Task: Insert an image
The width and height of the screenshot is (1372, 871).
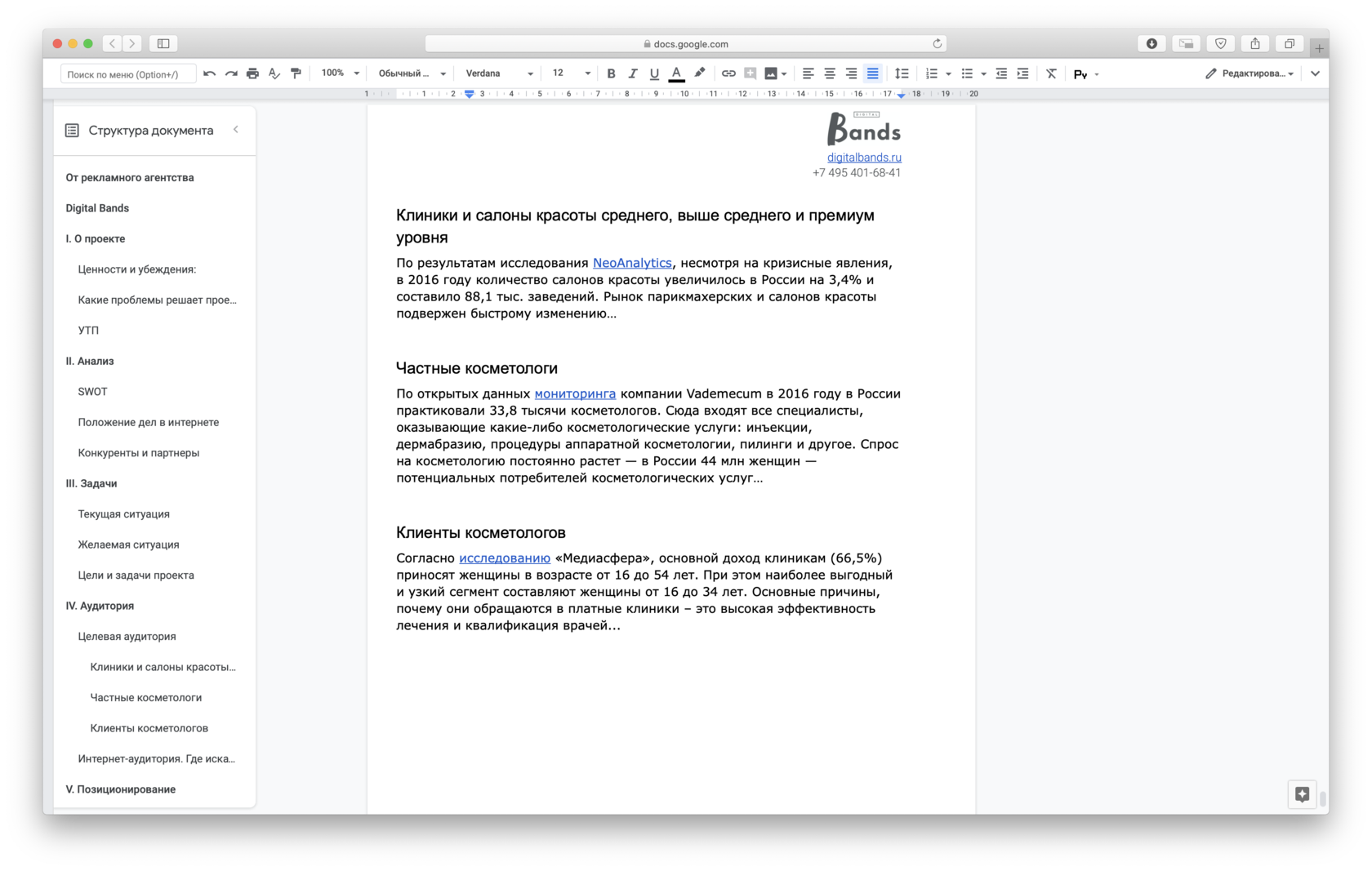Action: (770, 73)
